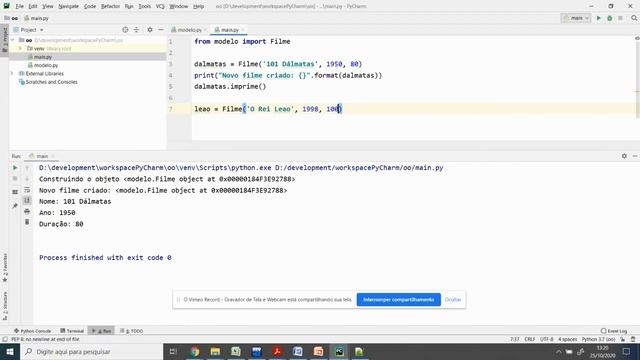Select the main tab in Run panel

coord(41,156)
